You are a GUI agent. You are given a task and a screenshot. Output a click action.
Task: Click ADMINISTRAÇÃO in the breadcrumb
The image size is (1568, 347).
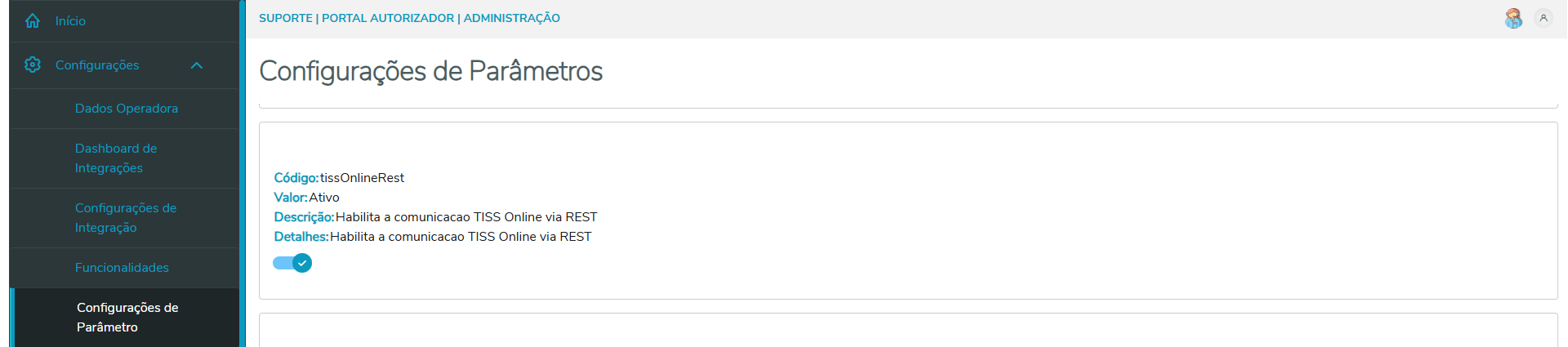(x=512, y=18)
